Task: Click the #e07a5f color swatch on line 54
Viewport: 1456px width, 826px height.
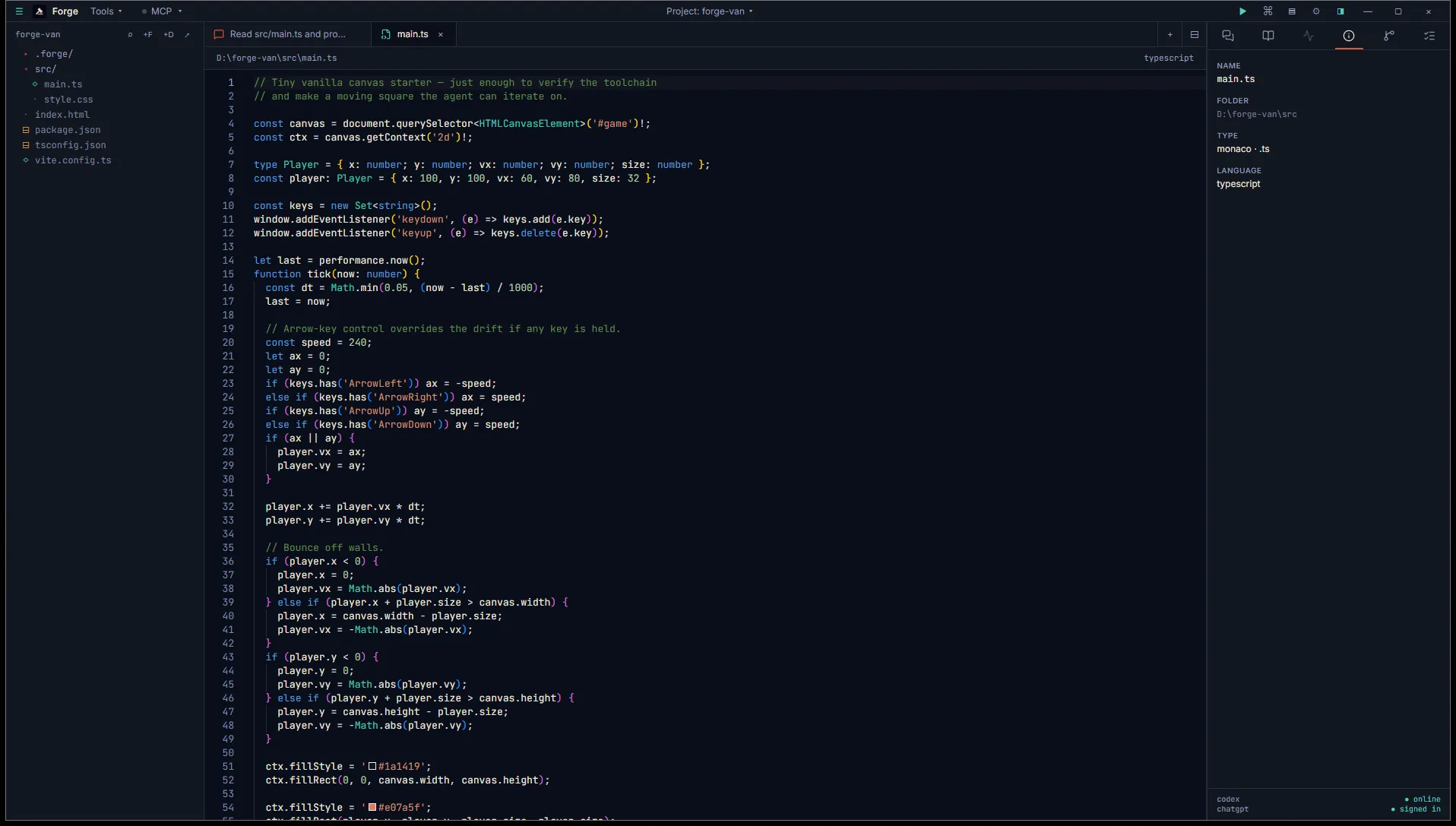Action: (372, 807)
